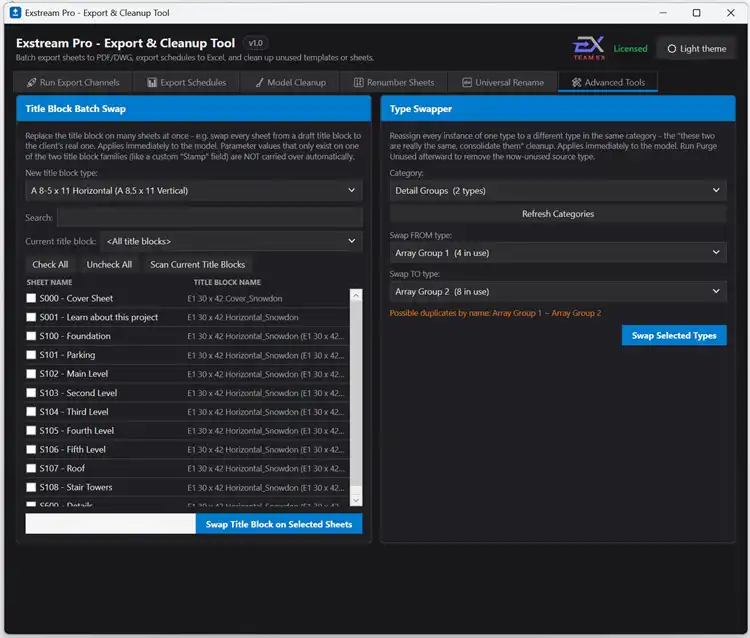Enable the S104 - Third Level checkbox
Image resolution: width=750 pixels, height=638 pixels.
(x=31, y=412)
